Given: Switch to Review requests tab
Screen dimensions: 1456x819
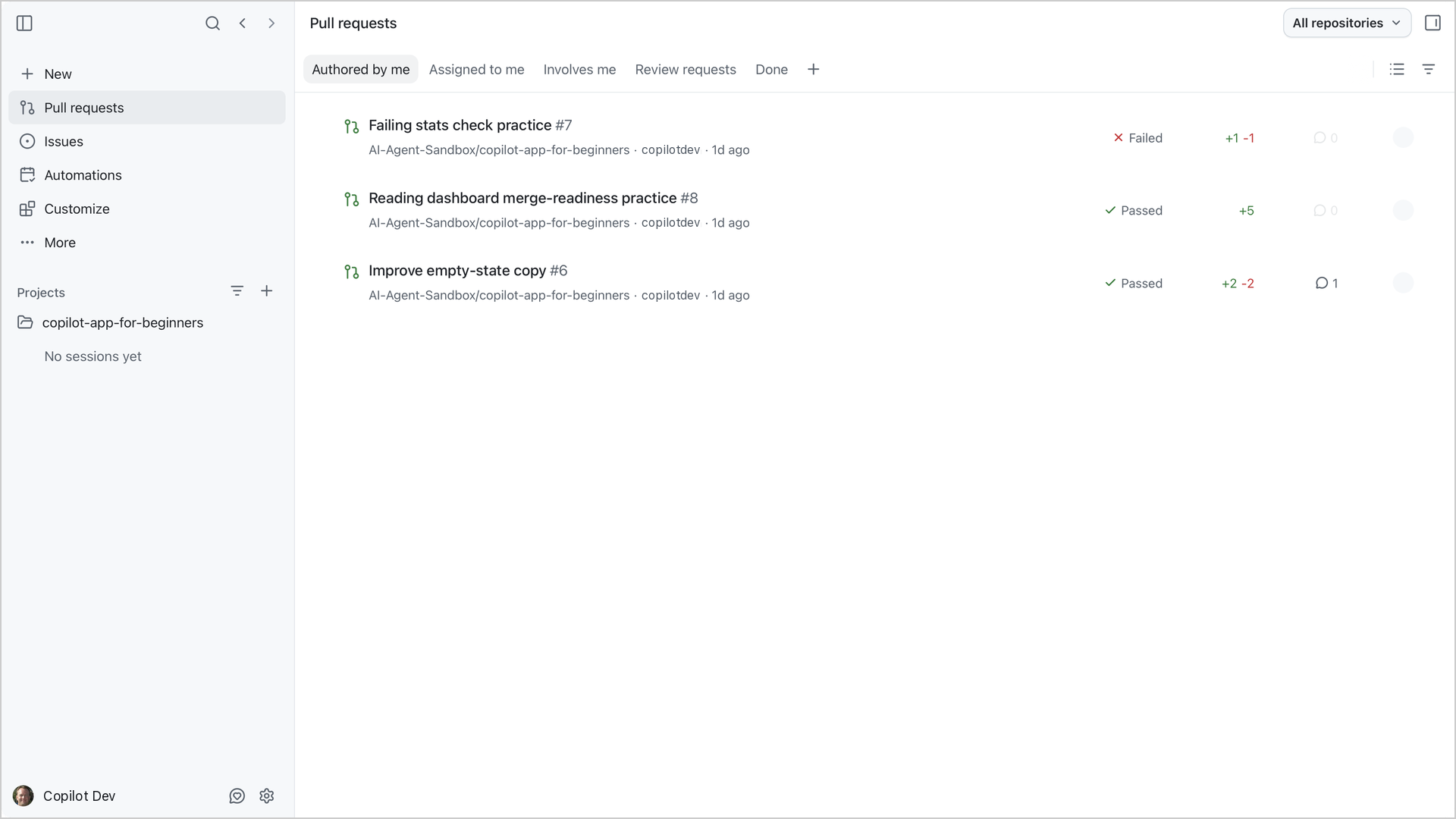Looking at the screenshot, I should click(686, 69).
